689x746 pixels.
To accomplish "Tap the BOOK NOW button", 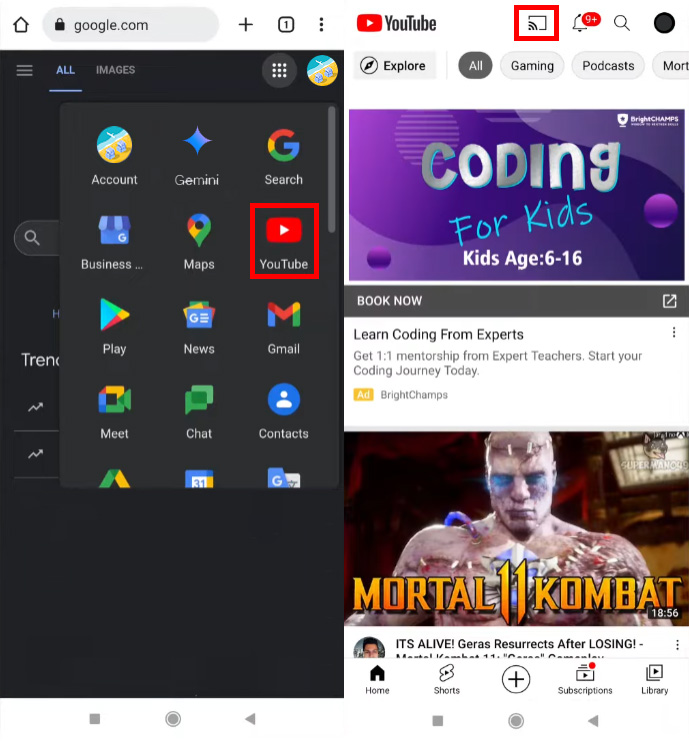I will (x=389, y=301).
